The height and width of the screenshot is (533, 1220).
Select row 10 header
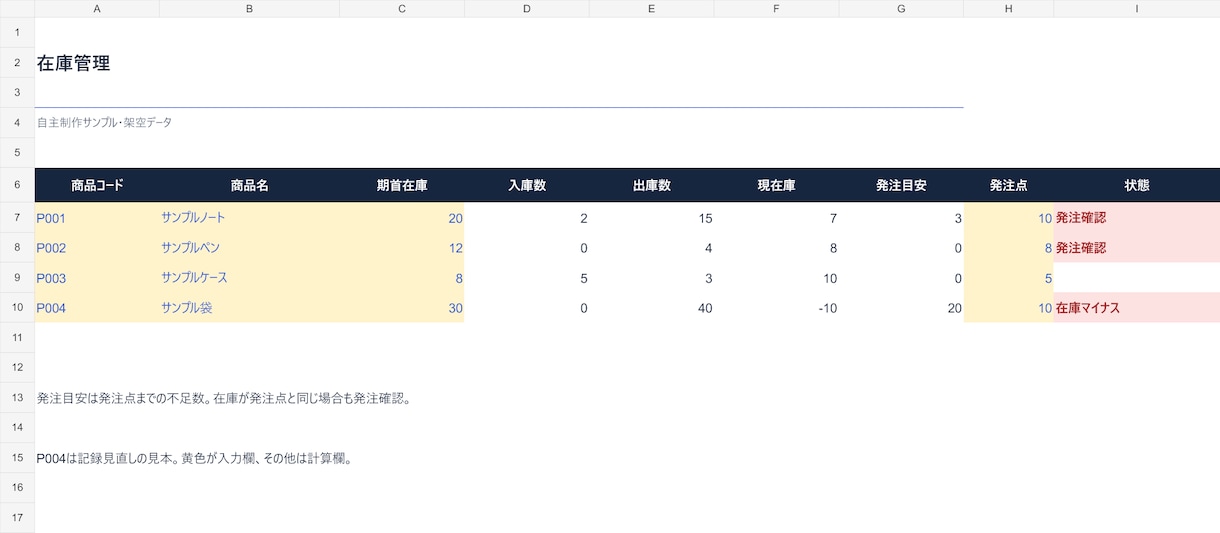pyautogui.click(x=17, y=308)
